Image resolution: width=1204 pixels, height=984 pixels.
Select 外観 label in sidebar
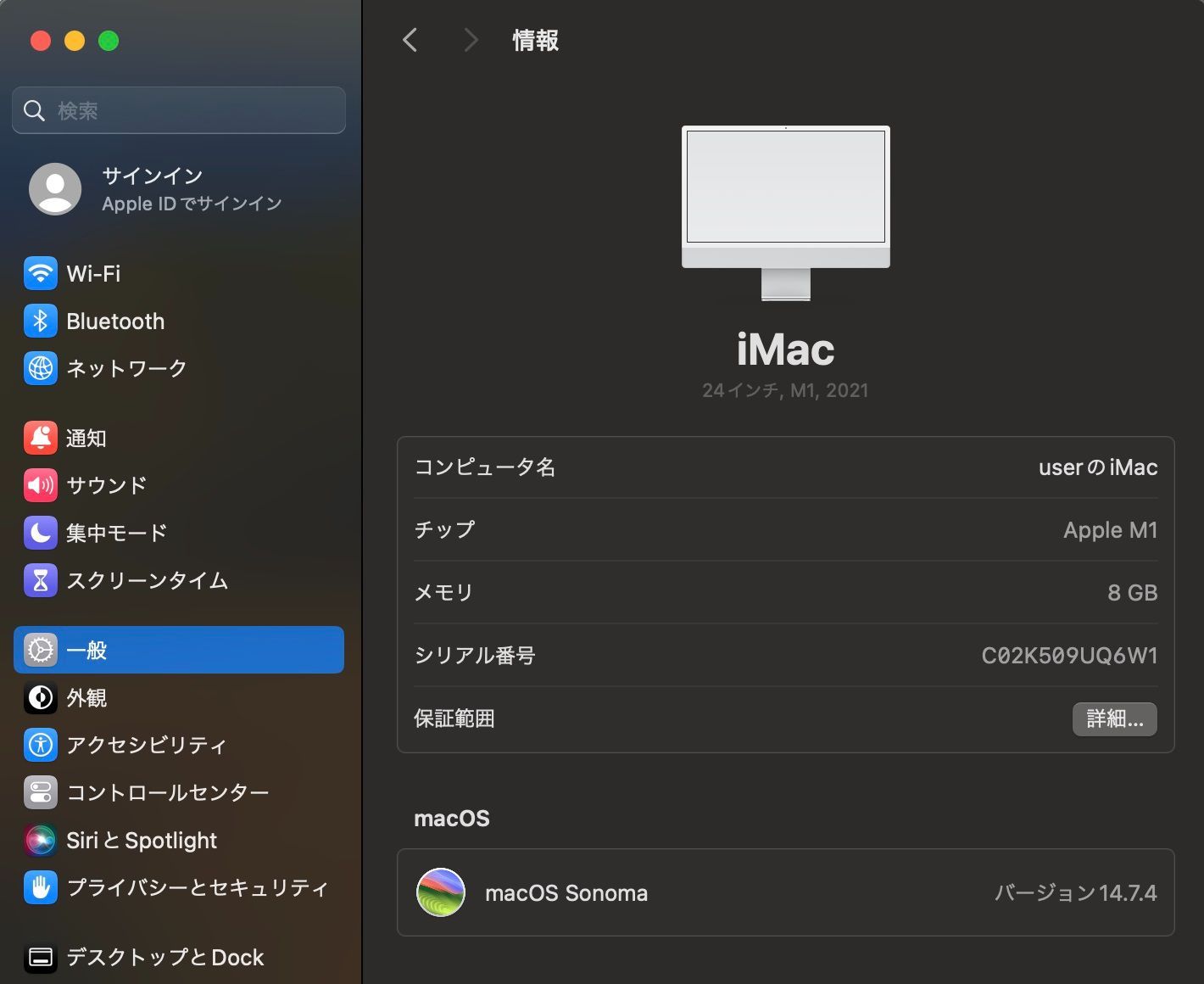86,697
